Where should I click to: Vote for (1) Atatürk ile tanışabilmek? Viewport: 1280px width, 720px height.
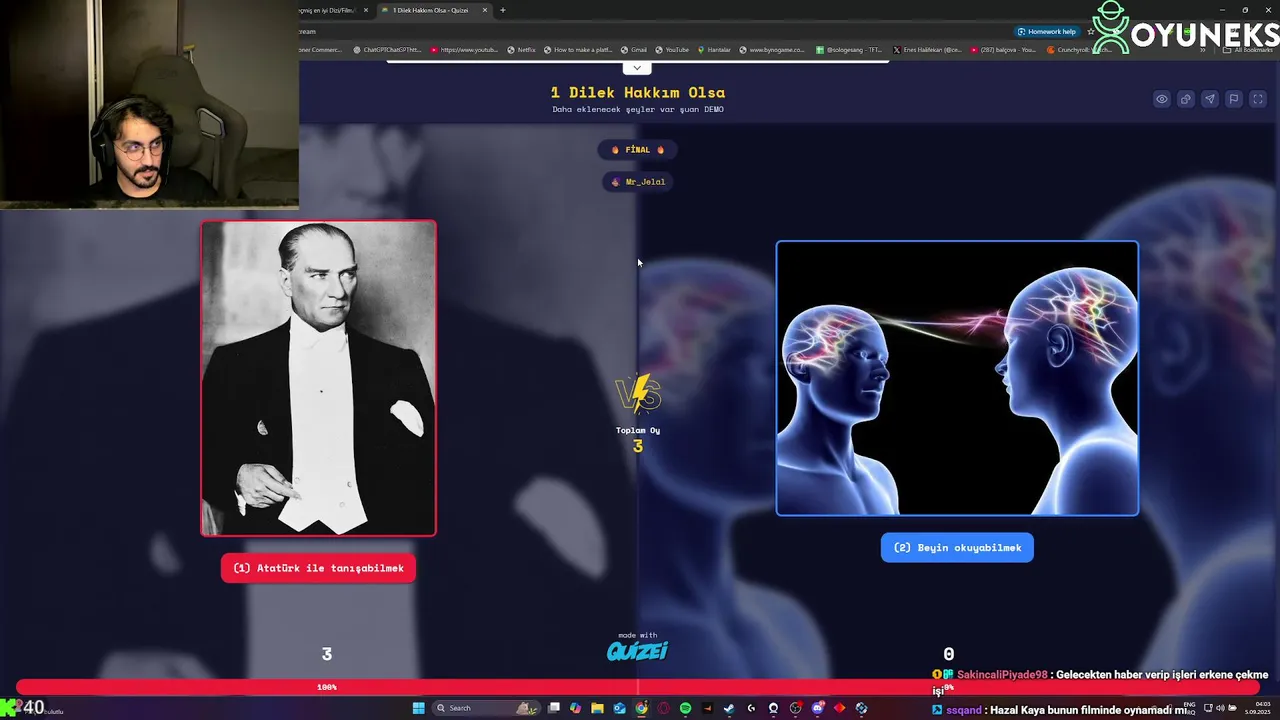tap(318, 568)
